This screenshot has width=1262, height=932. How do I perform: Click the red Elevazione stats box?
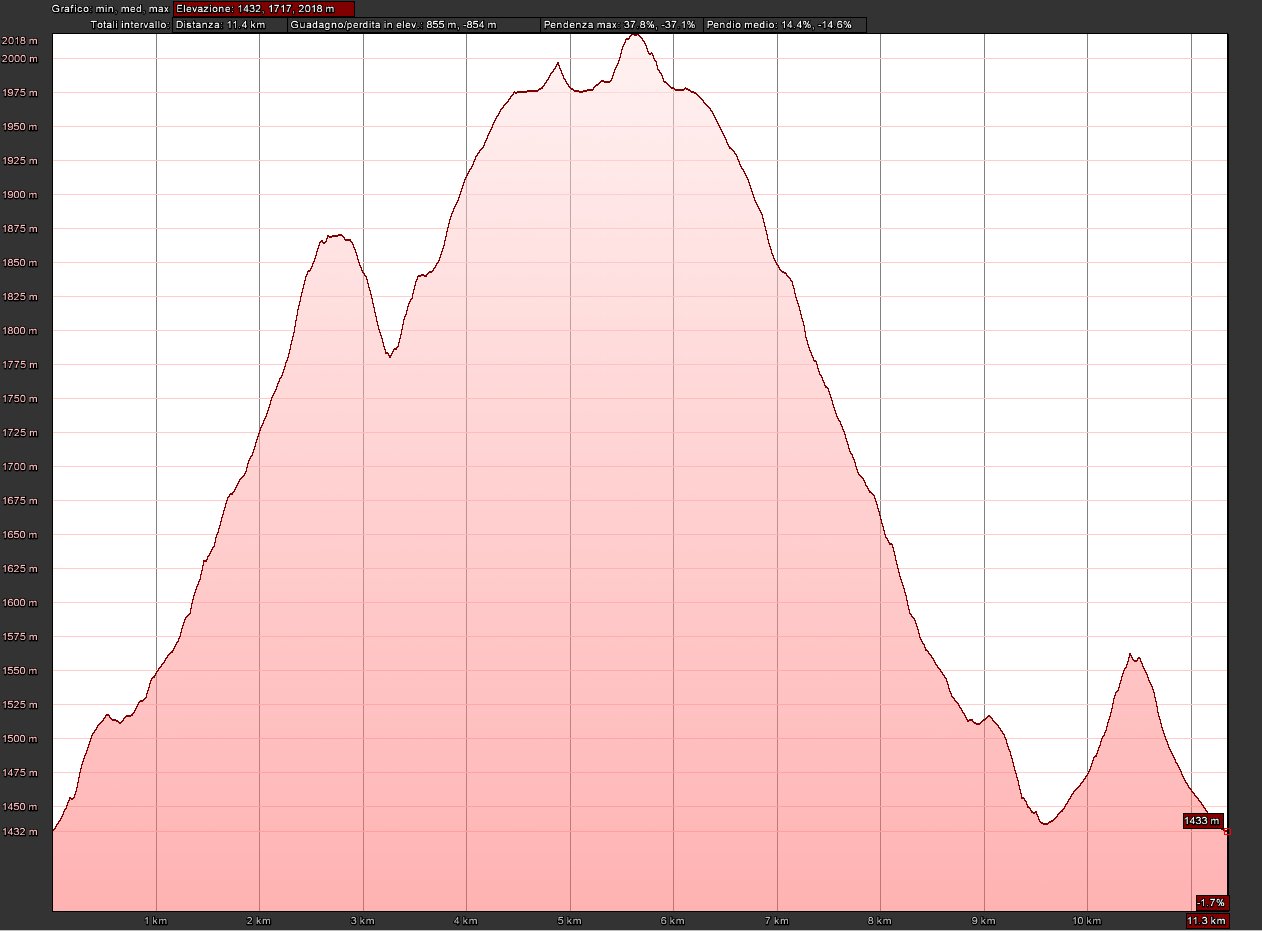point(263,9)
